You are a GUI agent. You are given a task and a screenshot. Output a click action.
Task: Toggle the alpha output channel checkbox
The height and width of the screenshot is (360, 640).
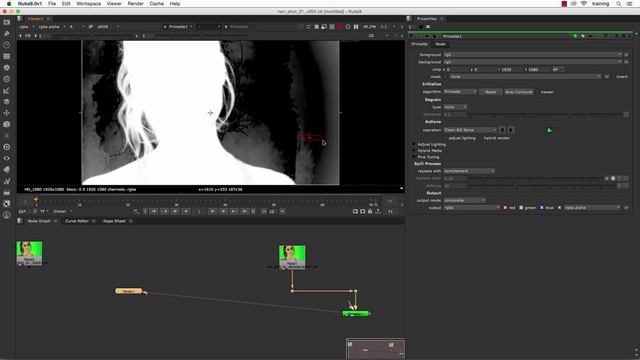pos(560,208)
